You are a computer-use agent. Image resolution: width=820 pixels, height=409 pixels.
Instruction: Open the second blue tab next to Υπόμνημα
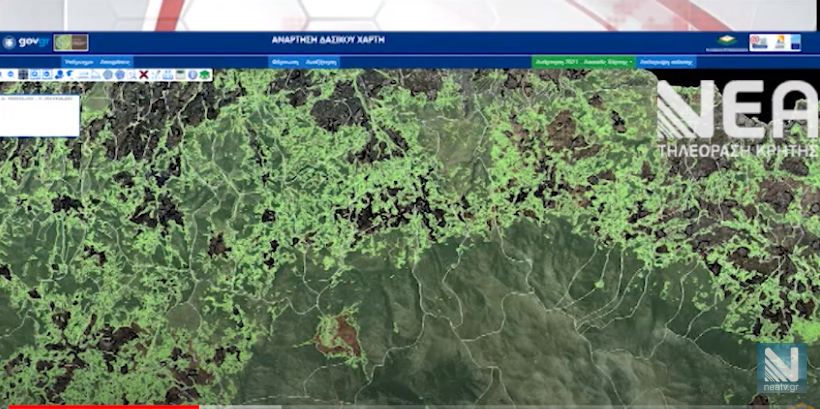pyautogui.click(x=115, y=62)
